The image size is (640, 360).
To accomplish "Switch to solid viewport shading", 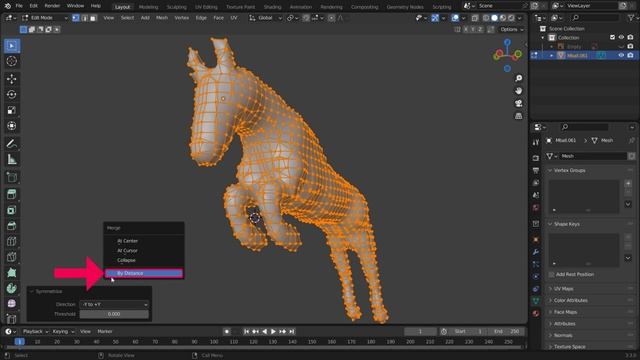I will [x=495, y=18].
